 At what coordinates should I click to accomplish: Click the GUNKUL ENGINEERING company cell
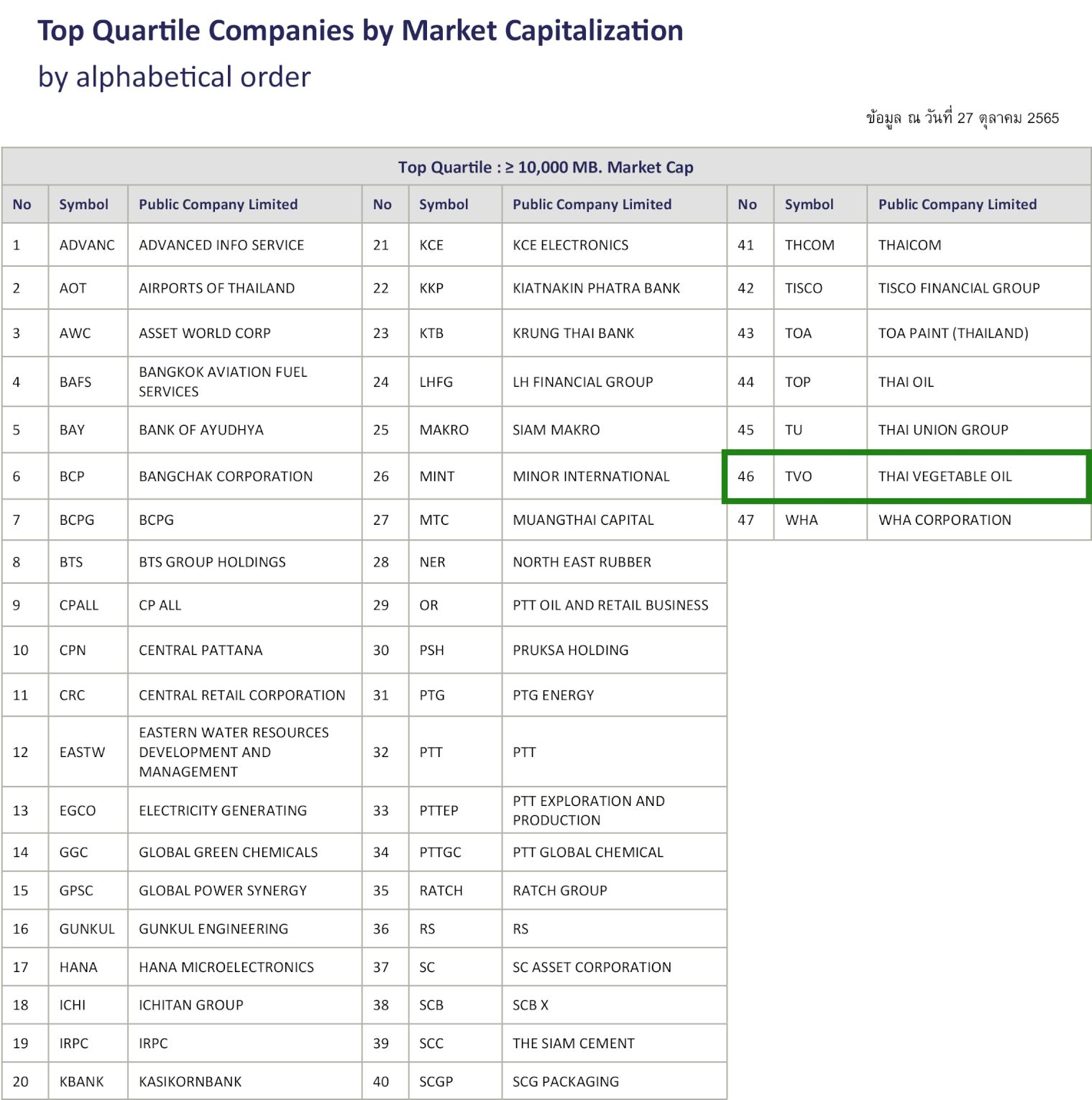214,929
